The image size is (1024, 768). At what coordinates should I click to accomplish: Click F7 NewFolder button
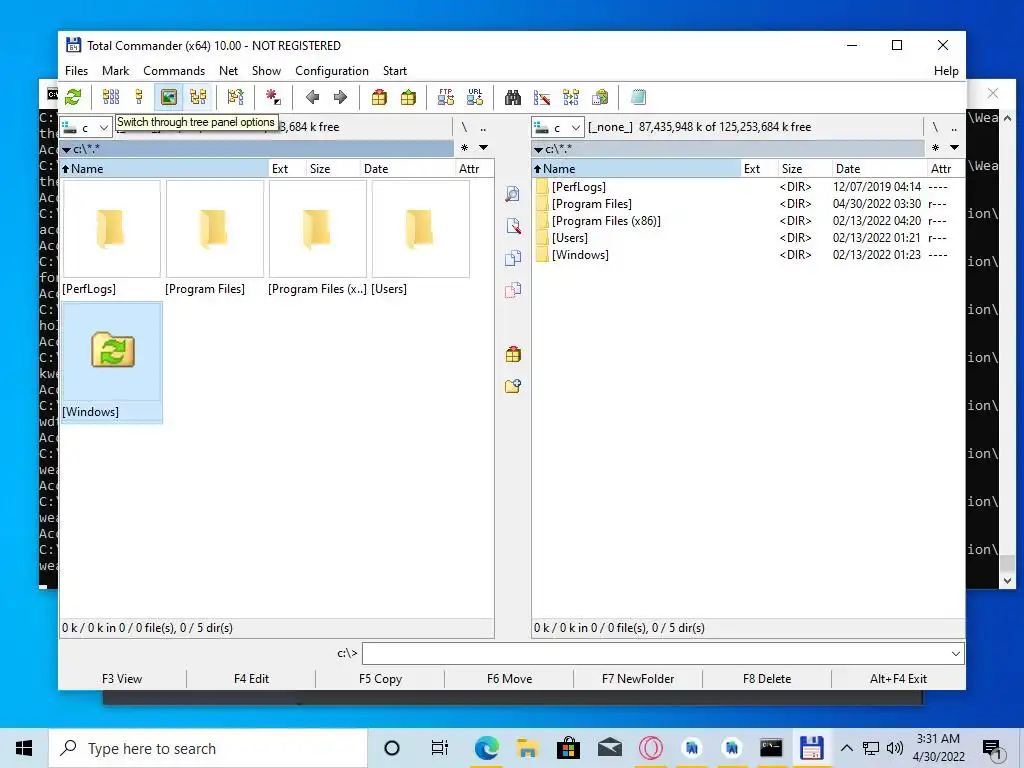pyautogui.click(x=638, y=679)
